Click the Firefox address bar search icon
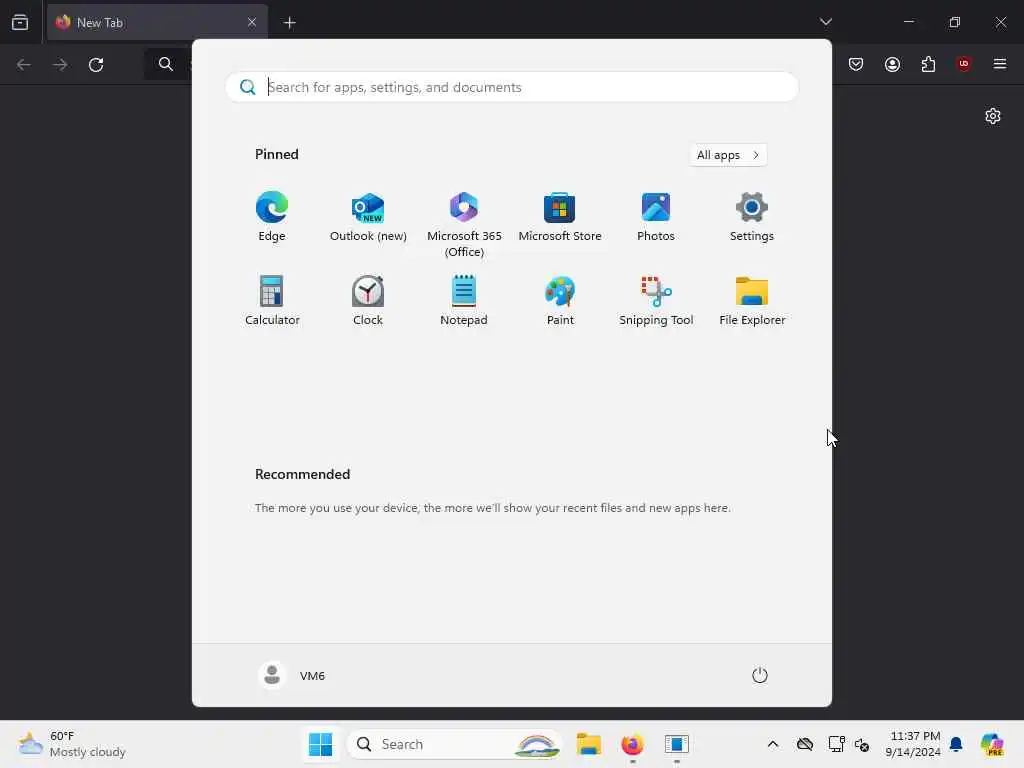This screenshot has width=1024, height=768. click(165, 64)
